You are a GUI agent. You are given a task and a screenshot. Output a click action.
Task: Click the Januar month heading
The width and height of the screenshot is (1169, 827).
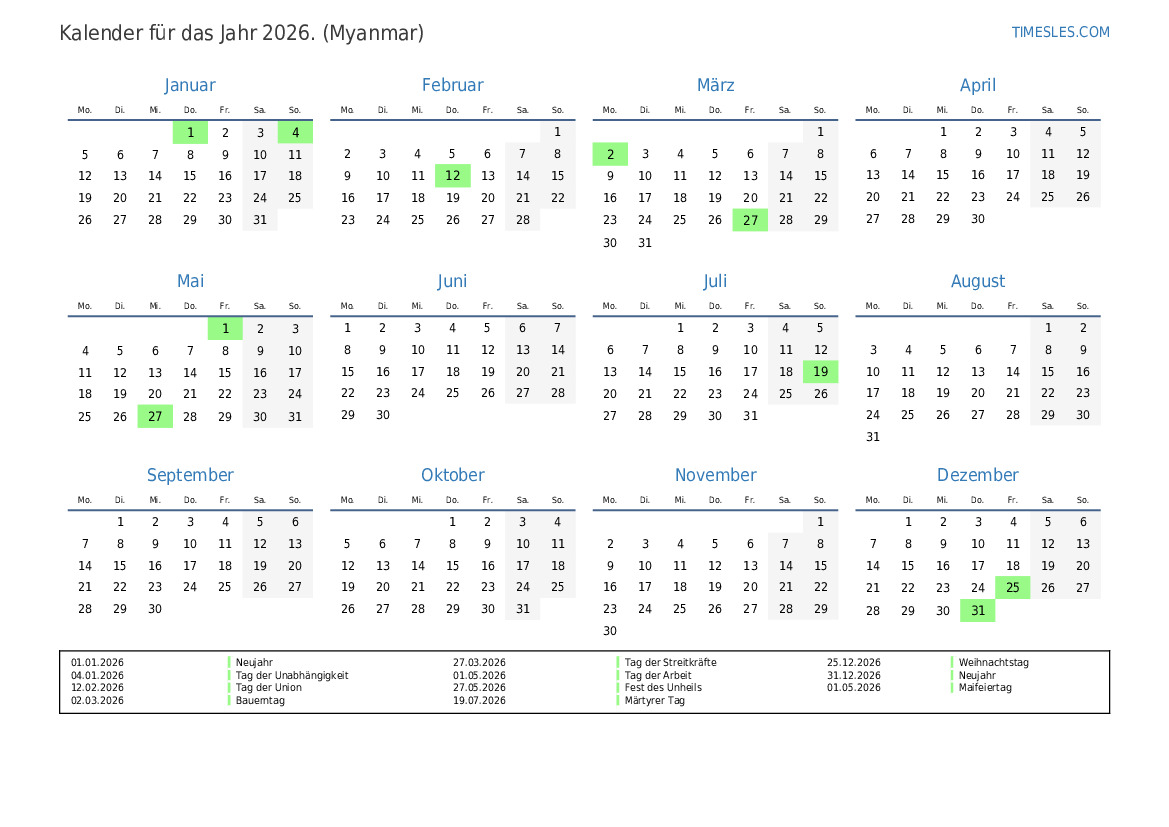[x=190, y=85]
